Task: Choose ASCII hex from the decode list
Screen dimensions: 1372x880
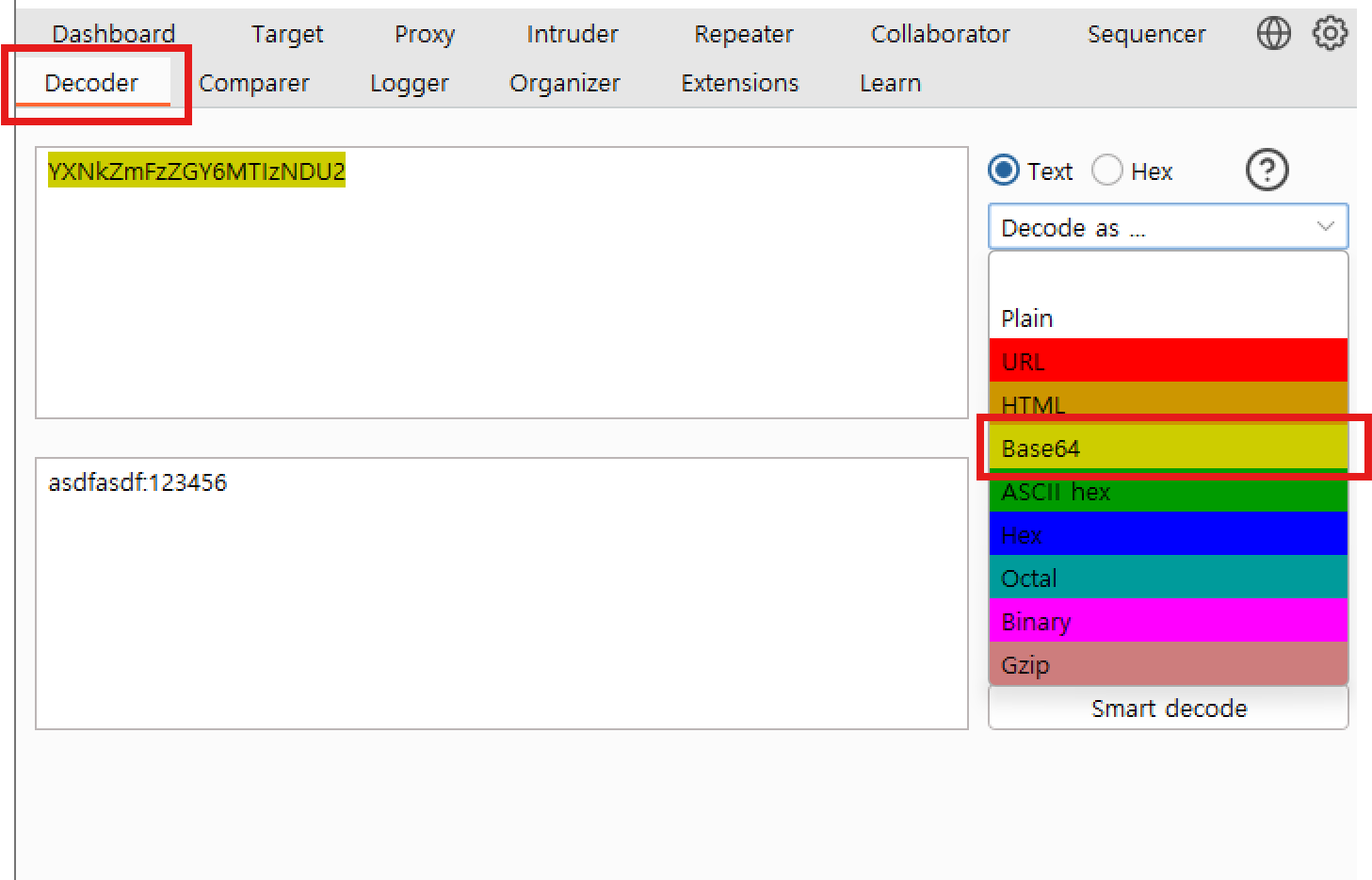Action: pyautogui.click(x=1168, y=491)
